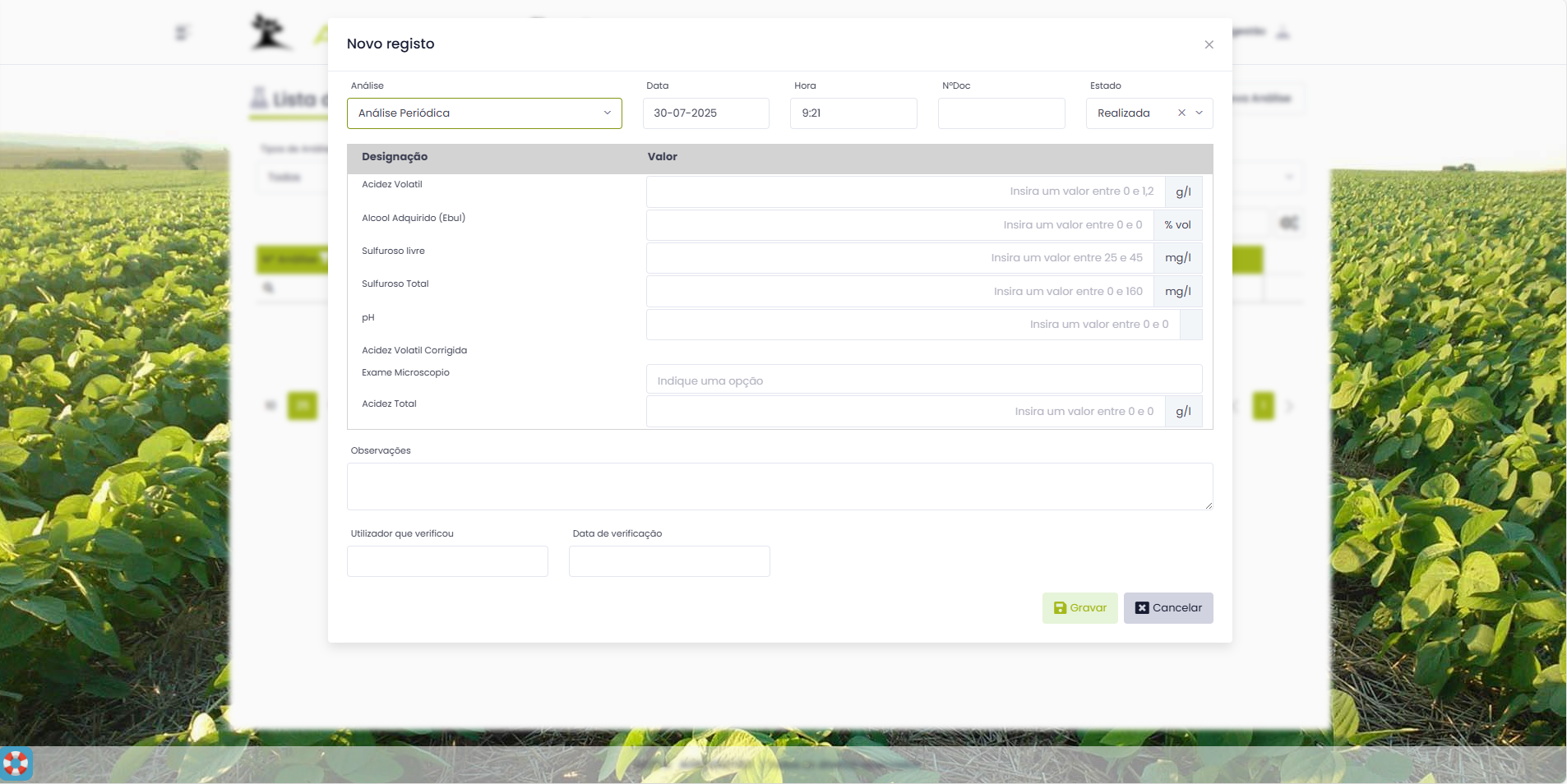Focus the Data field showing 30-07-2025
The image size is (1567, 784).
click(x=705, y=113)
